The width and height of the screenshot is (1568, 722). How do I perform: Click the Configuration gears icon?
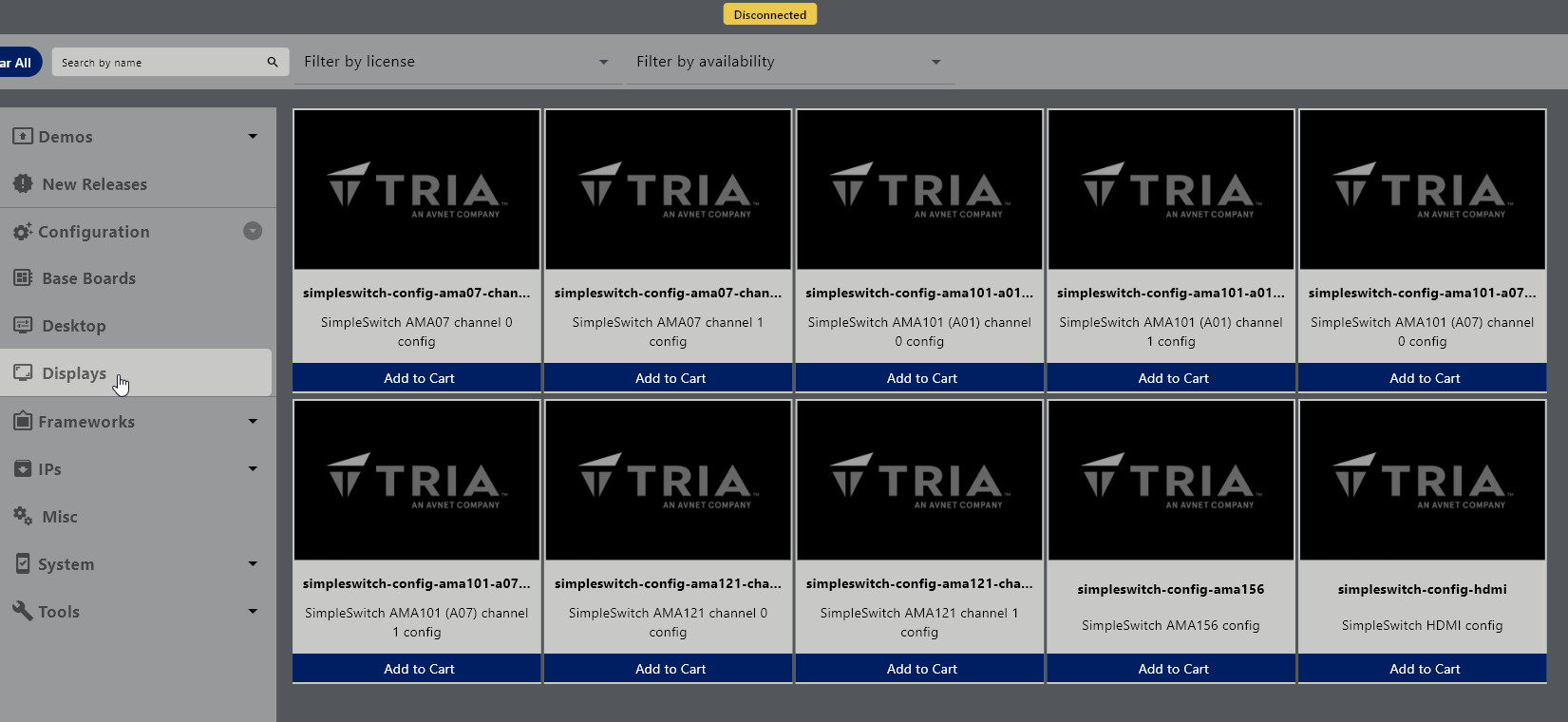pyautogui.click(x=23, y=231)
